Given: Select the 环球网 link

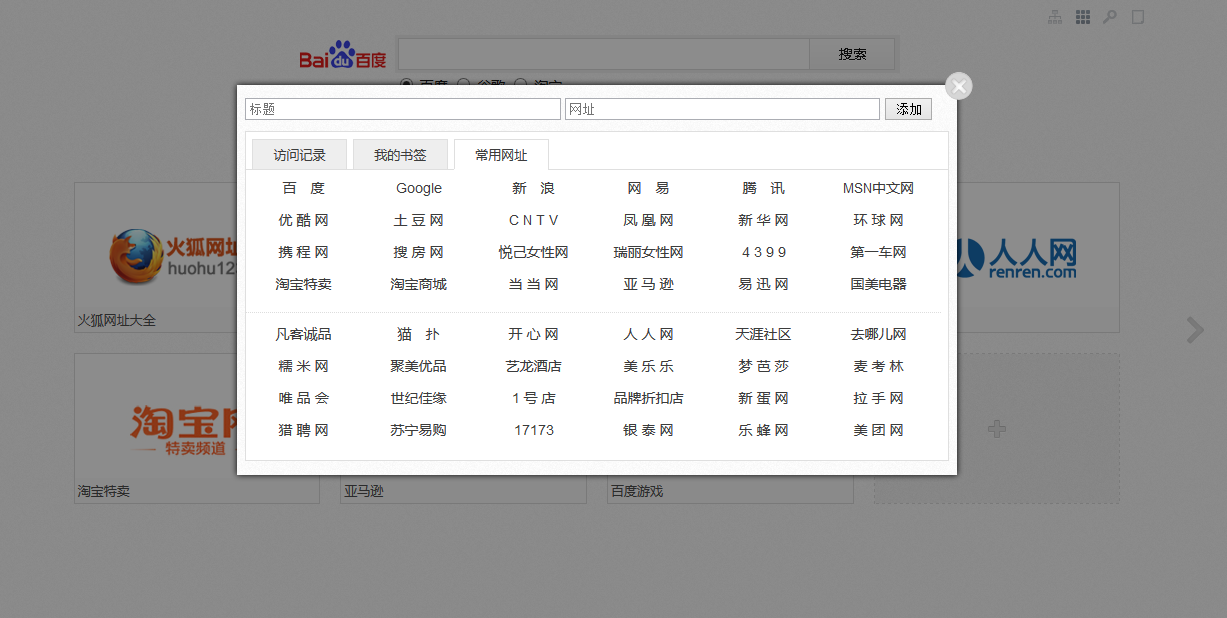Looking at the screenshot, I should click(x=879, y=220).
